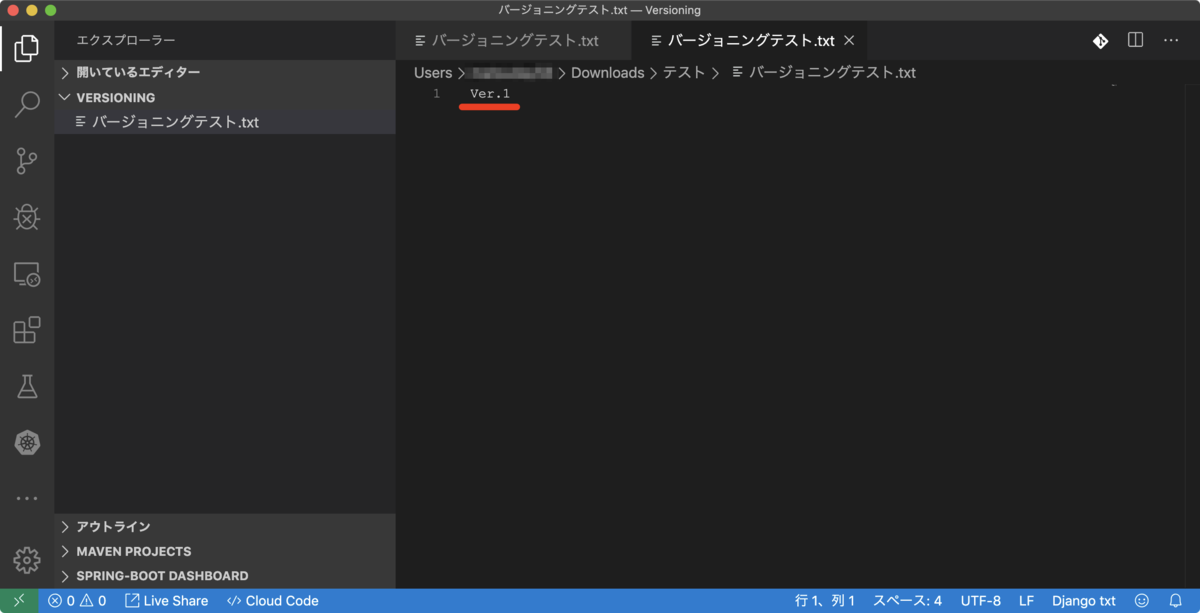
Task: Start Live Share session
Action: 166,601
